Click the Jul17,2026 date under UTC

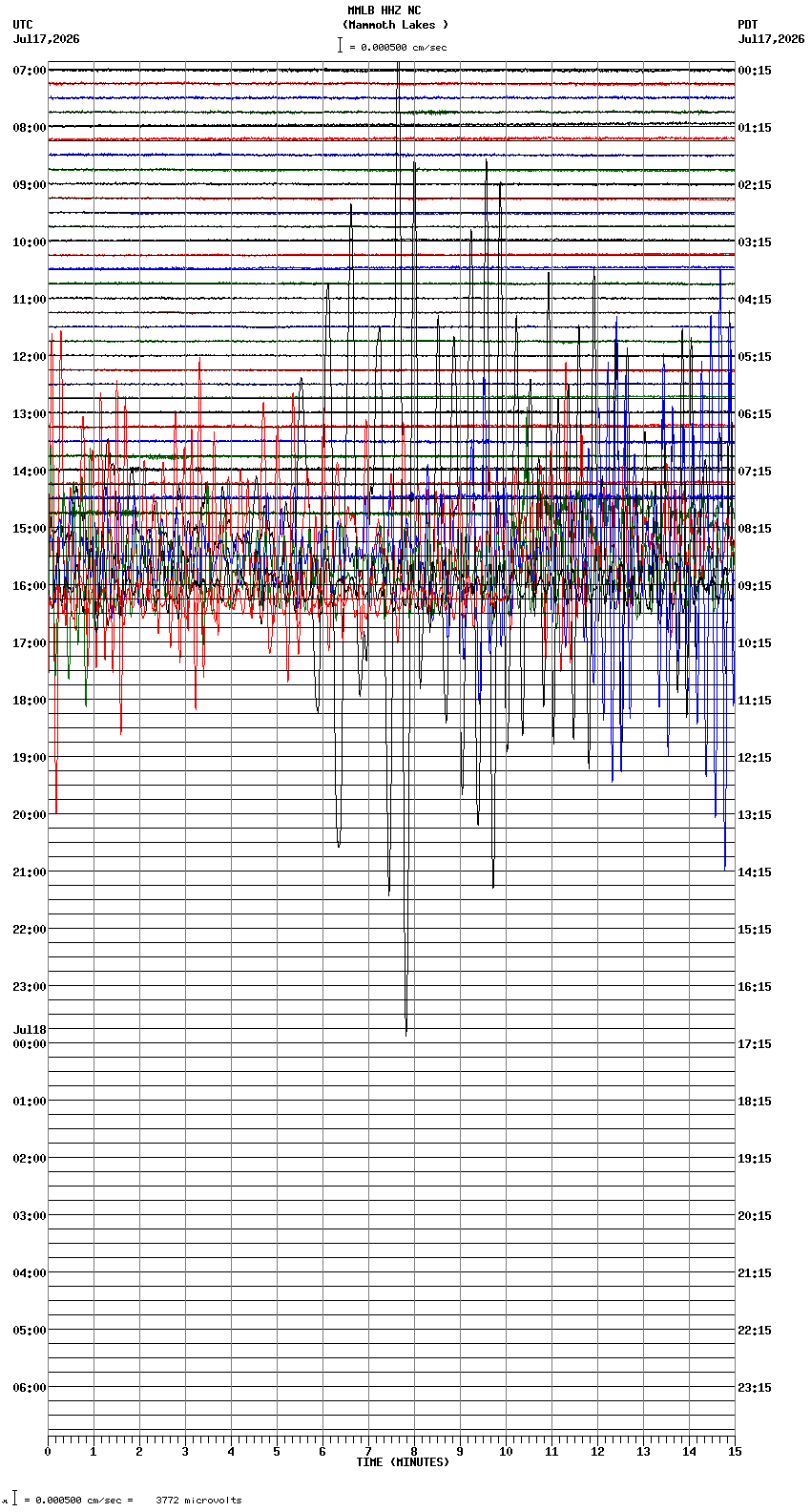tap(47, 39)
